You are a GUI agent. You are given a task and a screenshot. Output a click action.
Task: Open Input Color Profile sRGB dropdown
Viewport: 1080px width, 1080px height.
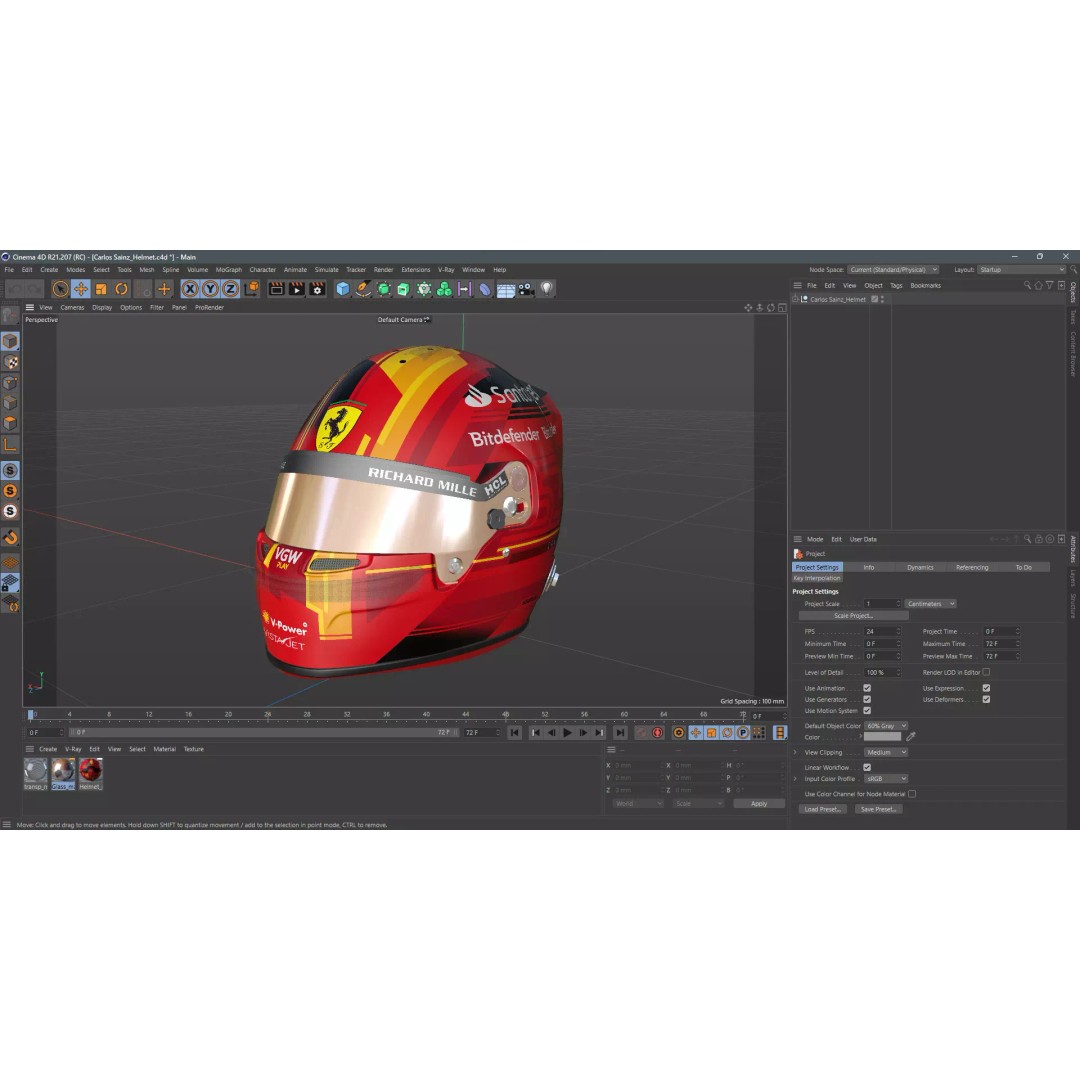886,779
